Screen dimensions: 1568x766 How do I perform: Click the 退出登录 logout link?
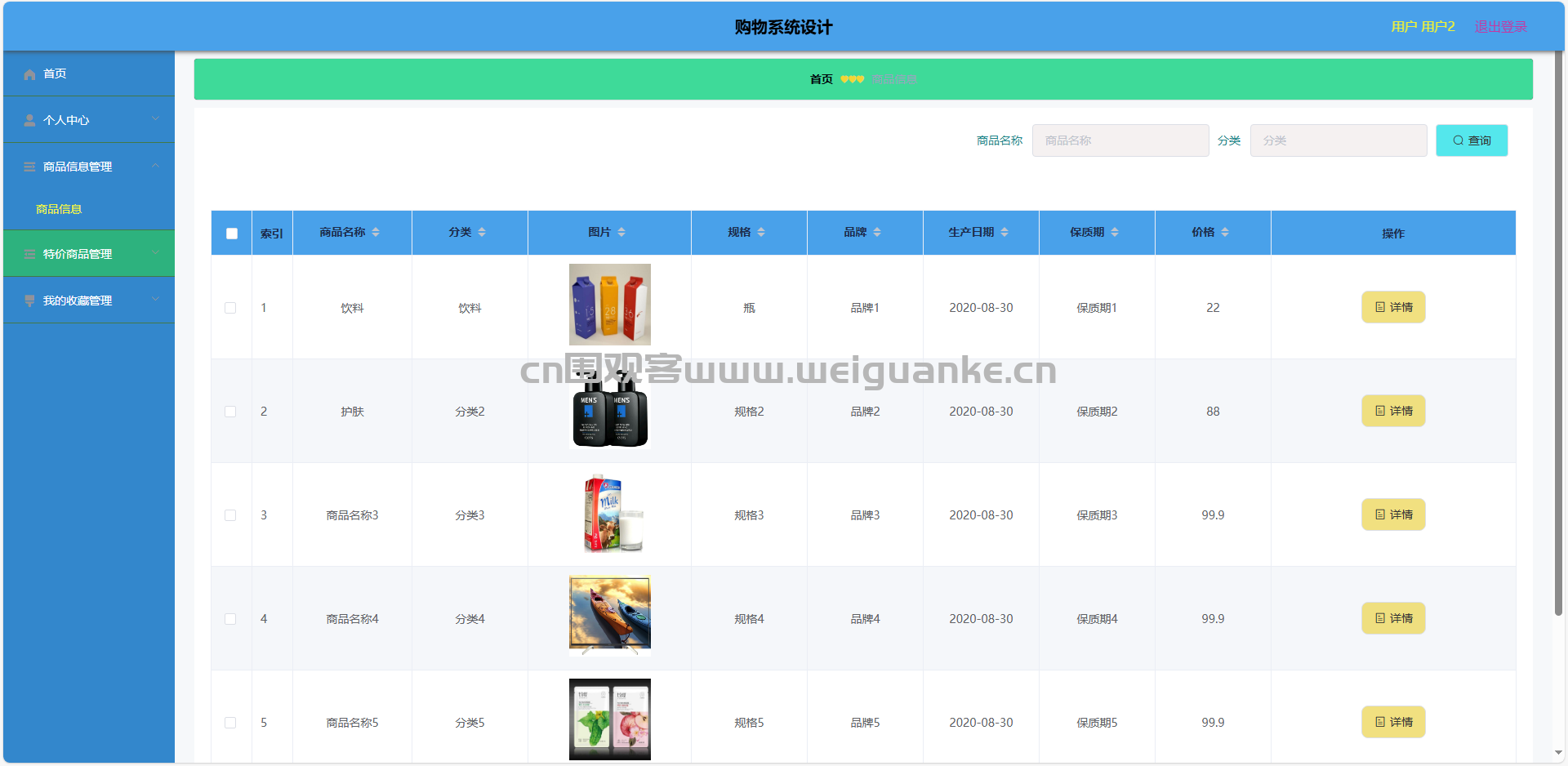point(1500,27)
